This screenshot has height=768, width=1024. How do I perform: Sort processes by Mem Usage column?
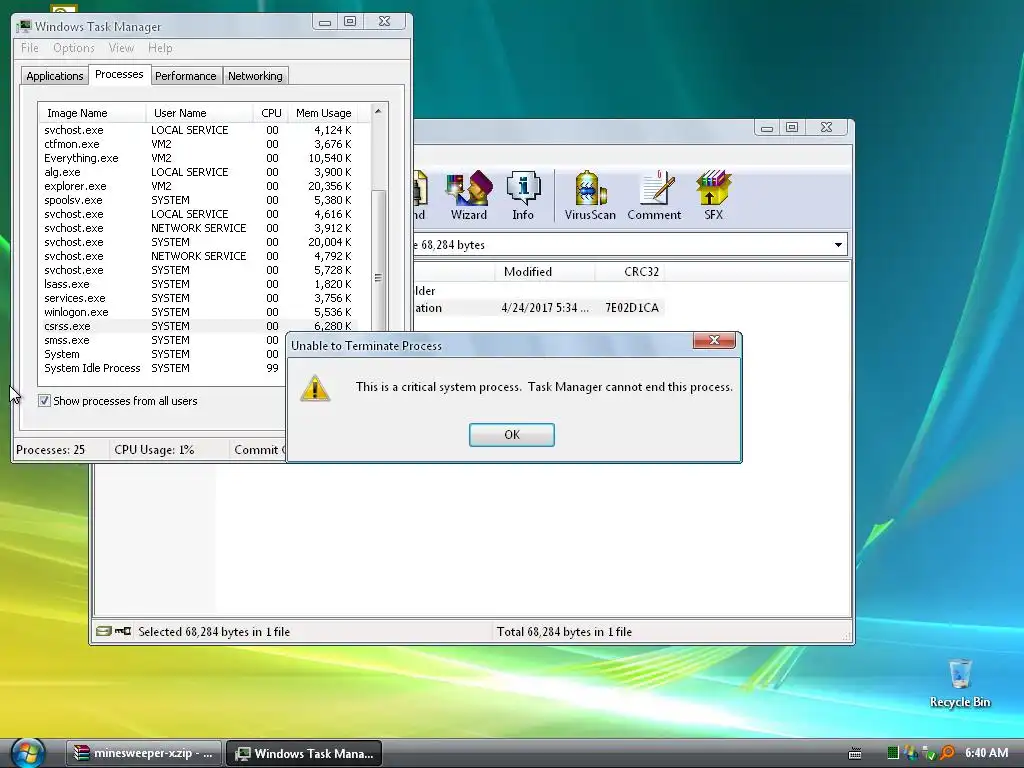click(x=323, y=113)
